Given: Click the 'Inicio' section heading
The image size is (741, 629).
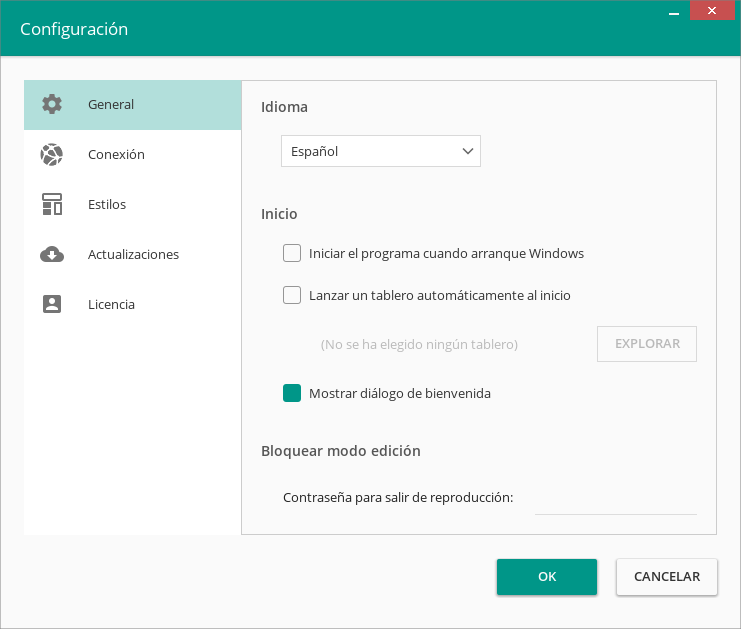Looking at the screenshot, I should [x=279, y=214].
